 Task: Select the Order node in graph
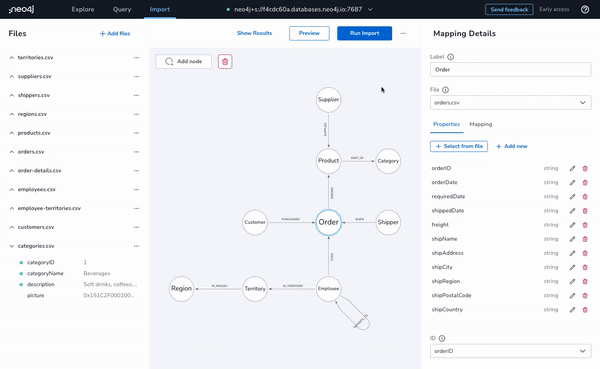tap(328, 222)
